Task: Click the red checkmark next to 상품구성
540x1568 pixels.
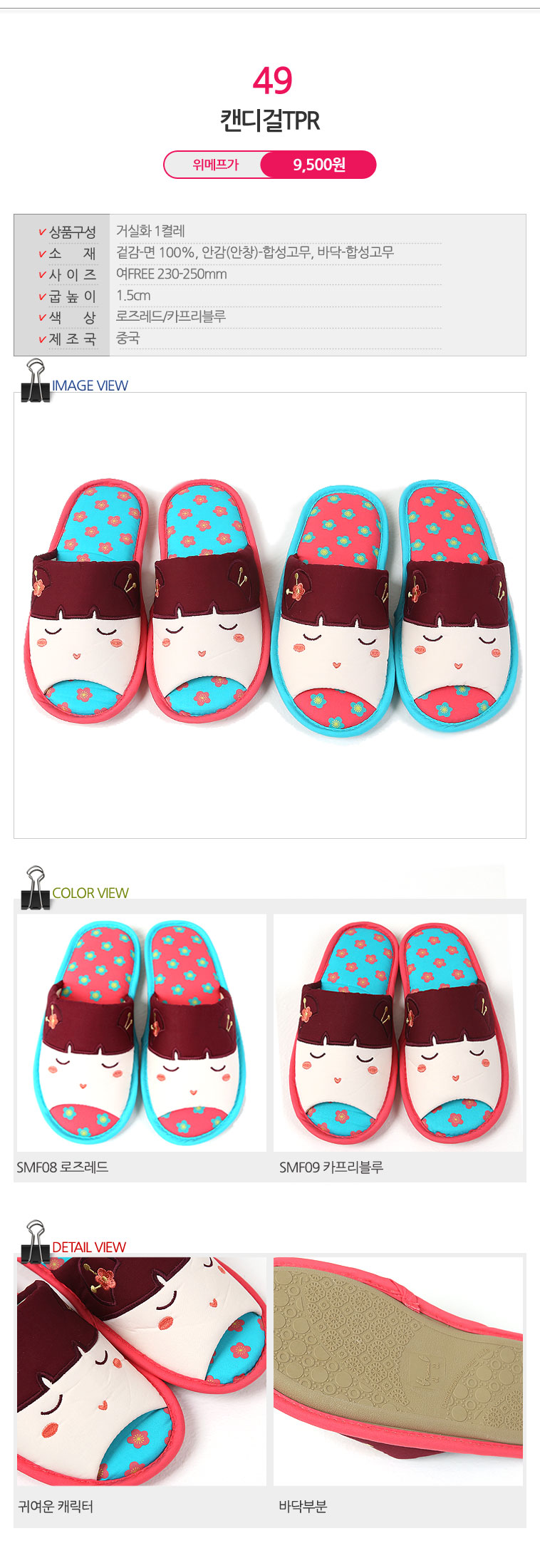Action: point(42,232)
